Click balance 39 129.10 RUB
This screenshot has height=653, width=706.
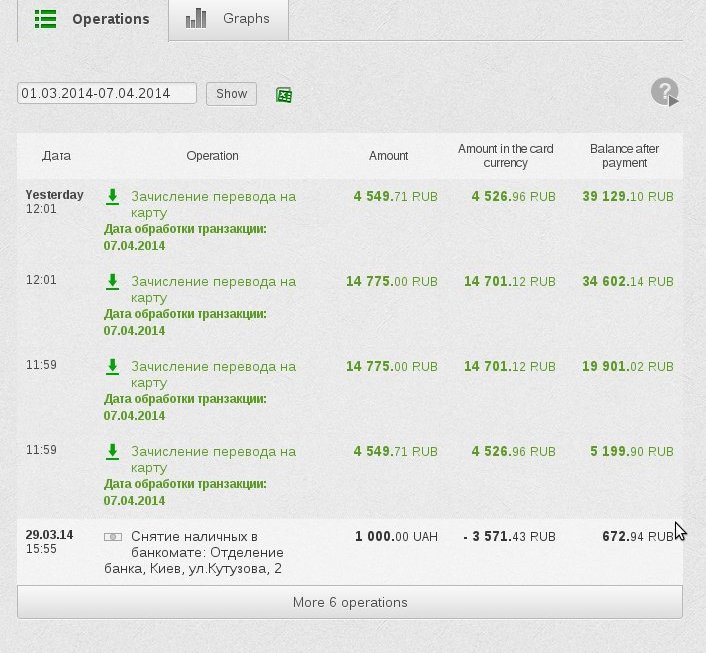628,196
